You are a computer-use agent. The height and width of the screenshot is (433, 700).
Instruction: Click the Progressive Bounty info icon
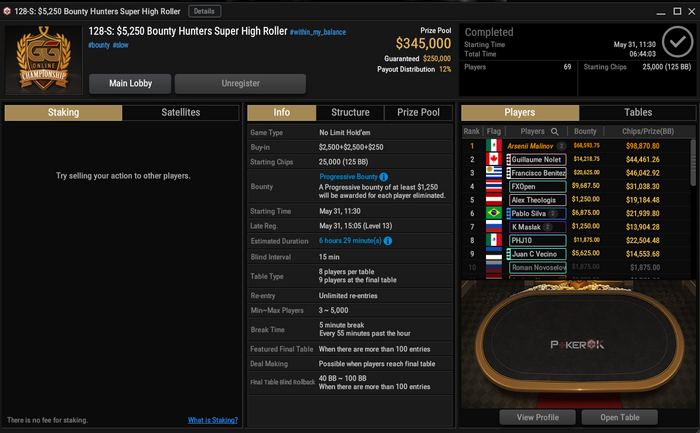pos(383,177)
